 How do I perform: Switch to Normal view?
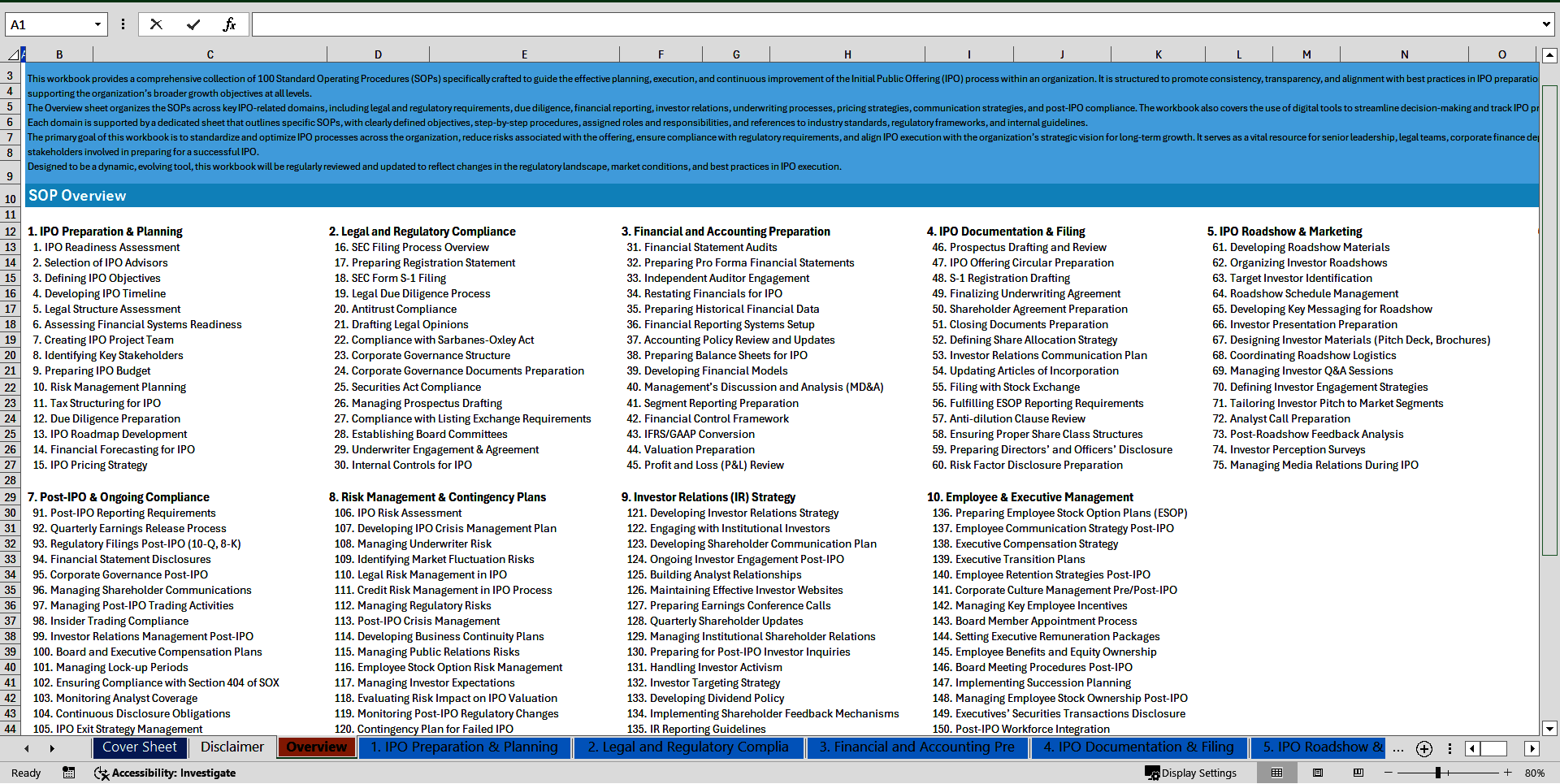(1276, 773)
